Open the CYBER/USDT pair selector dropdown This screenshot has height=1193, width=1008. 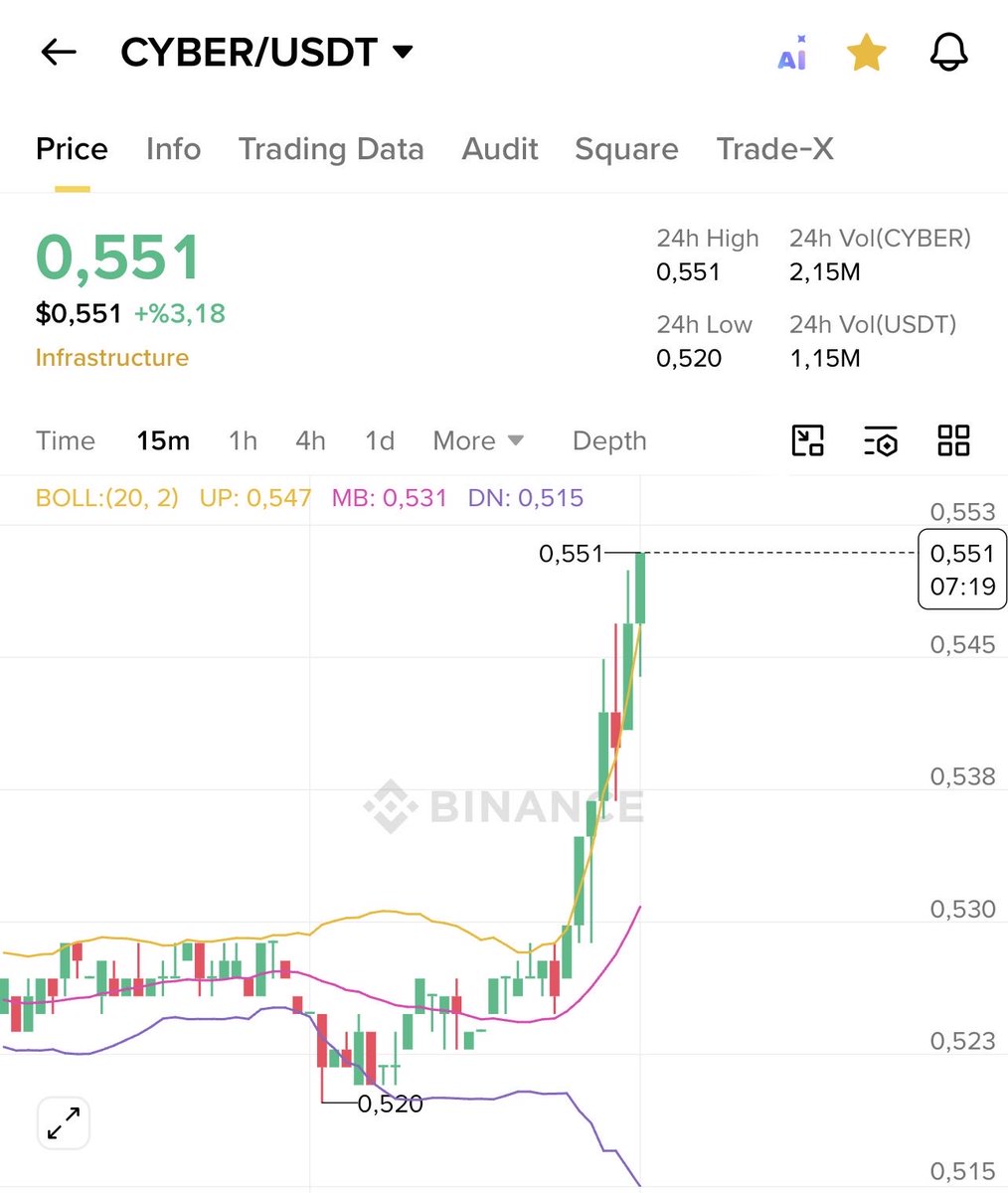[266, 52]
